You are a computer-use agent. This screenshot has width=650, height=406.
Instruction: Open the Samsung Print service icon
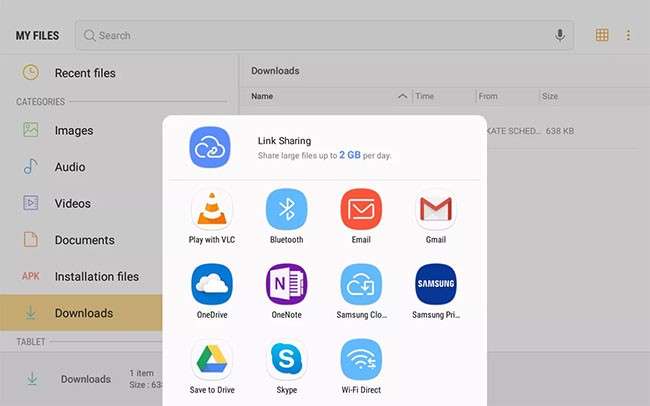tap(435, 284)
